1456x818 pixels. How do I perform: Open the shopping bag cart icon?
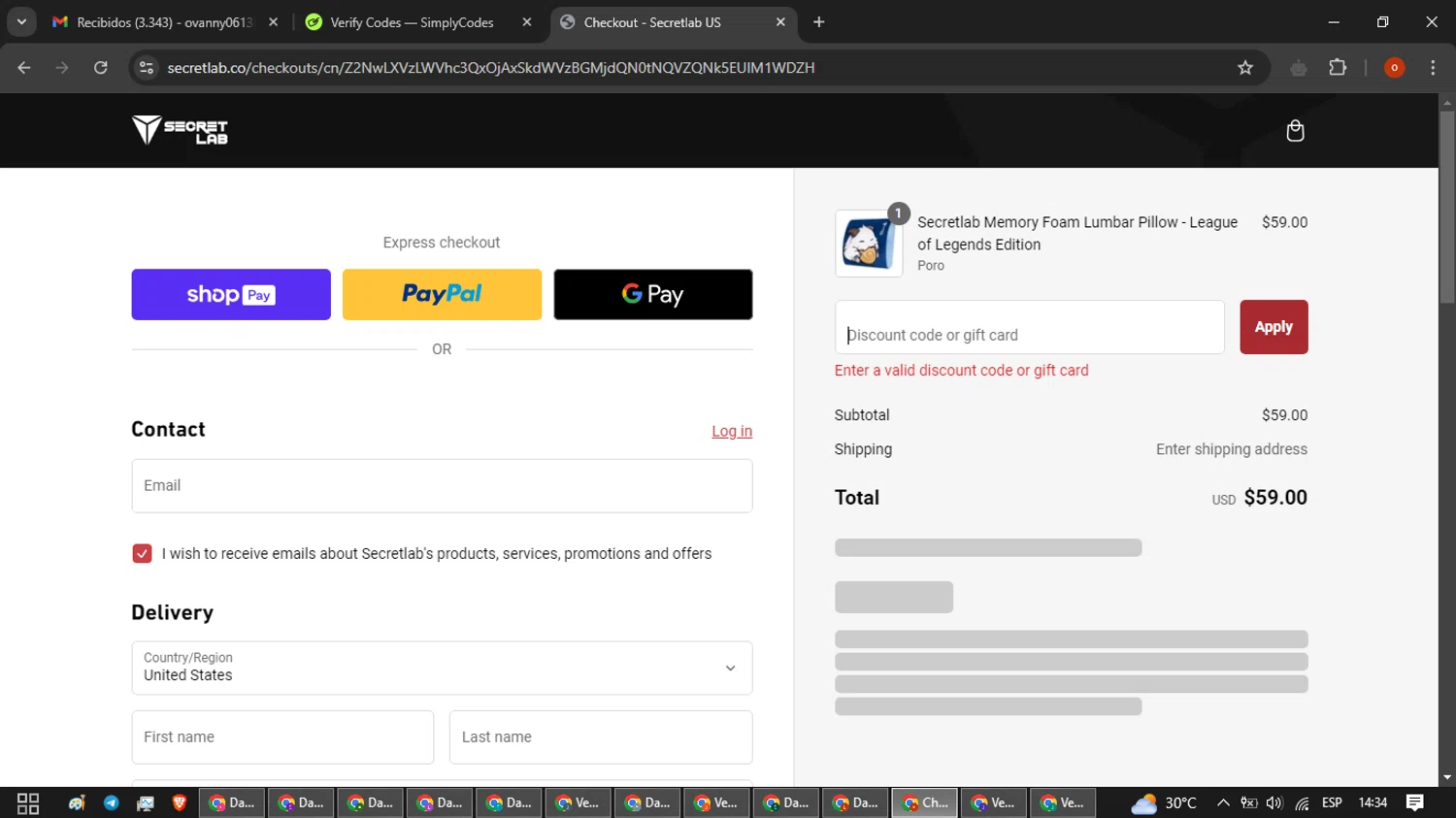[x=1295, y=131]
